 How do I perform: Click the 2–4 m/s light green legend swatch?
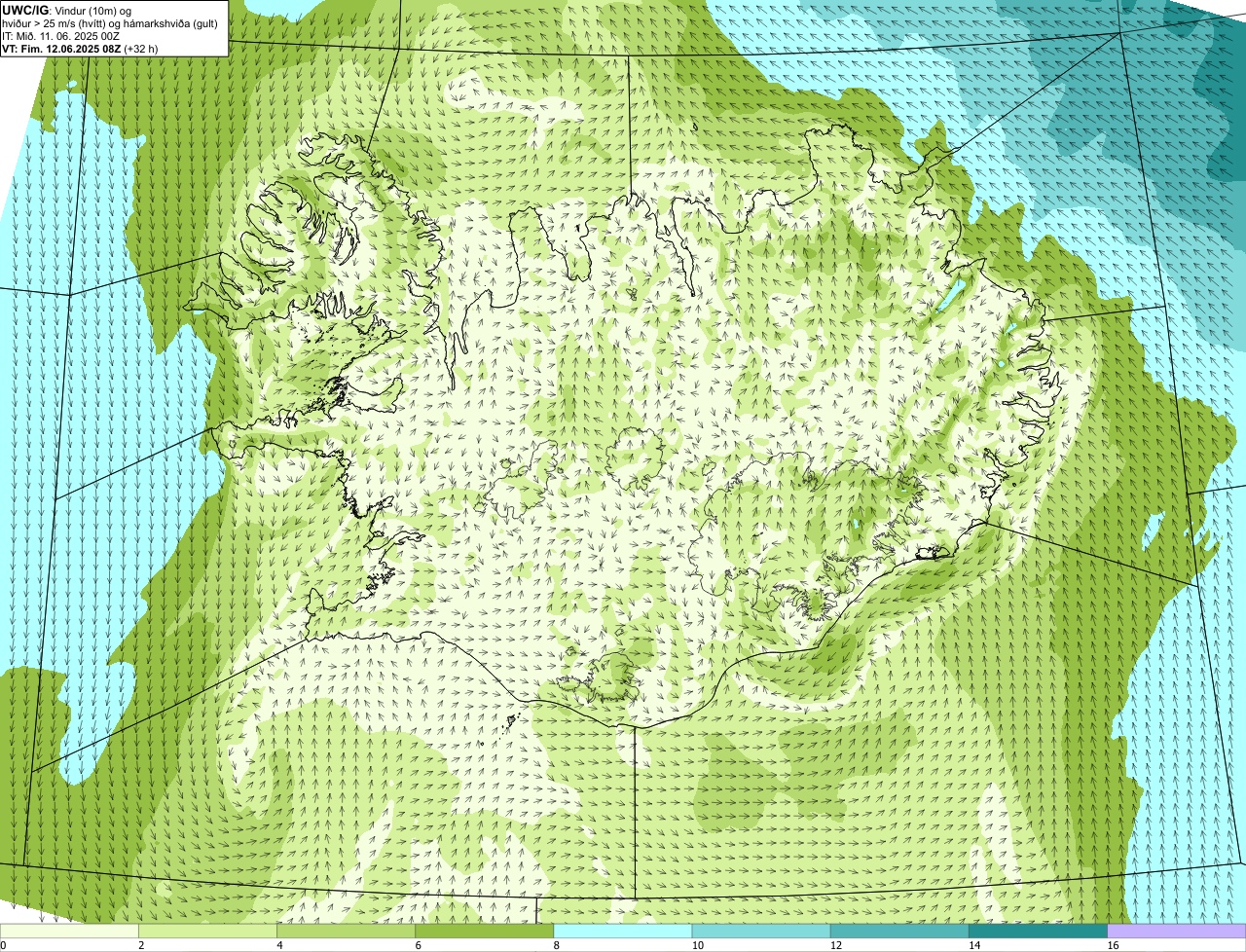click(207, 931)
